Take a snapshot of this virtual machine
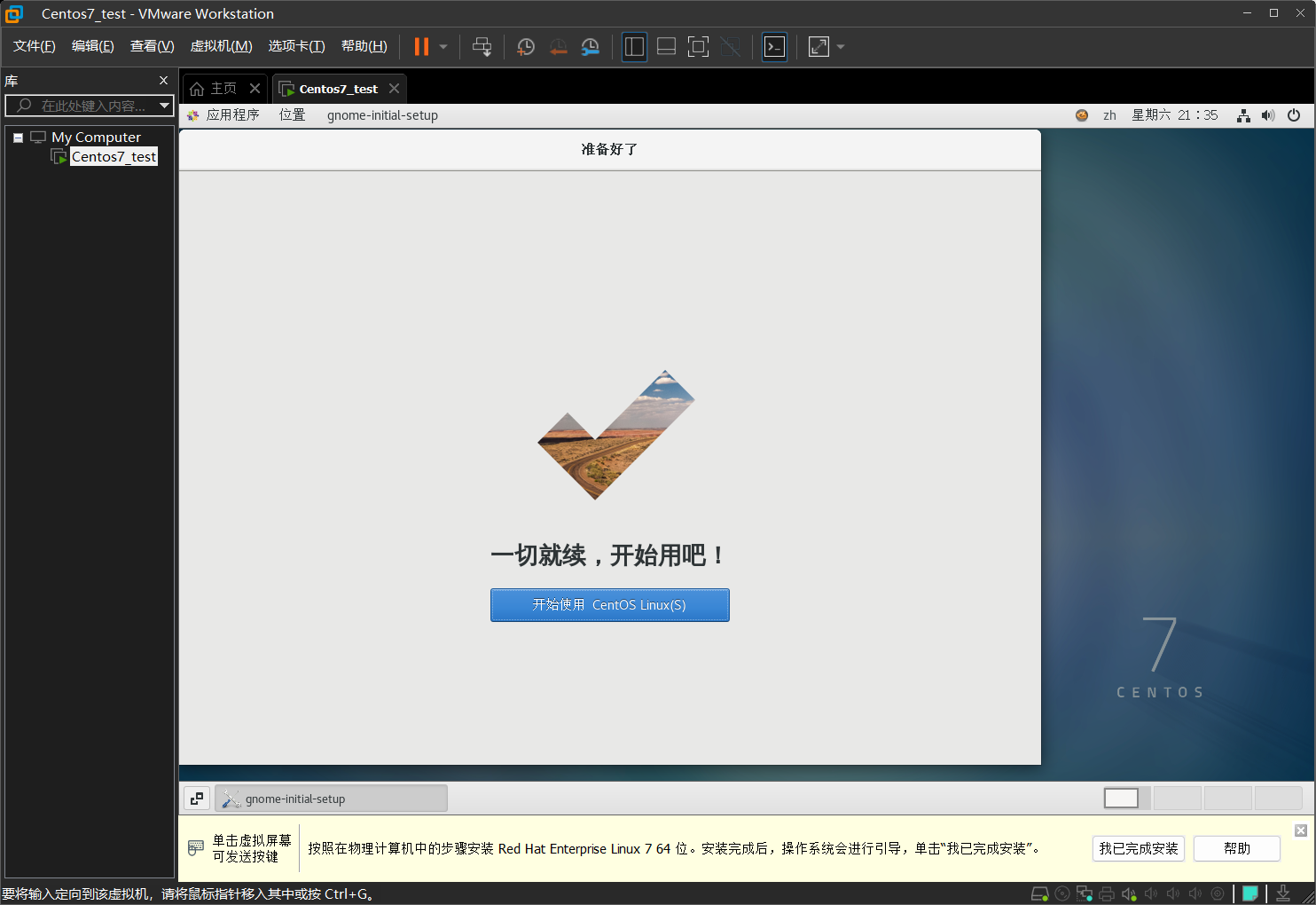The image size is (1316, 905). click(x=526, y=47)
